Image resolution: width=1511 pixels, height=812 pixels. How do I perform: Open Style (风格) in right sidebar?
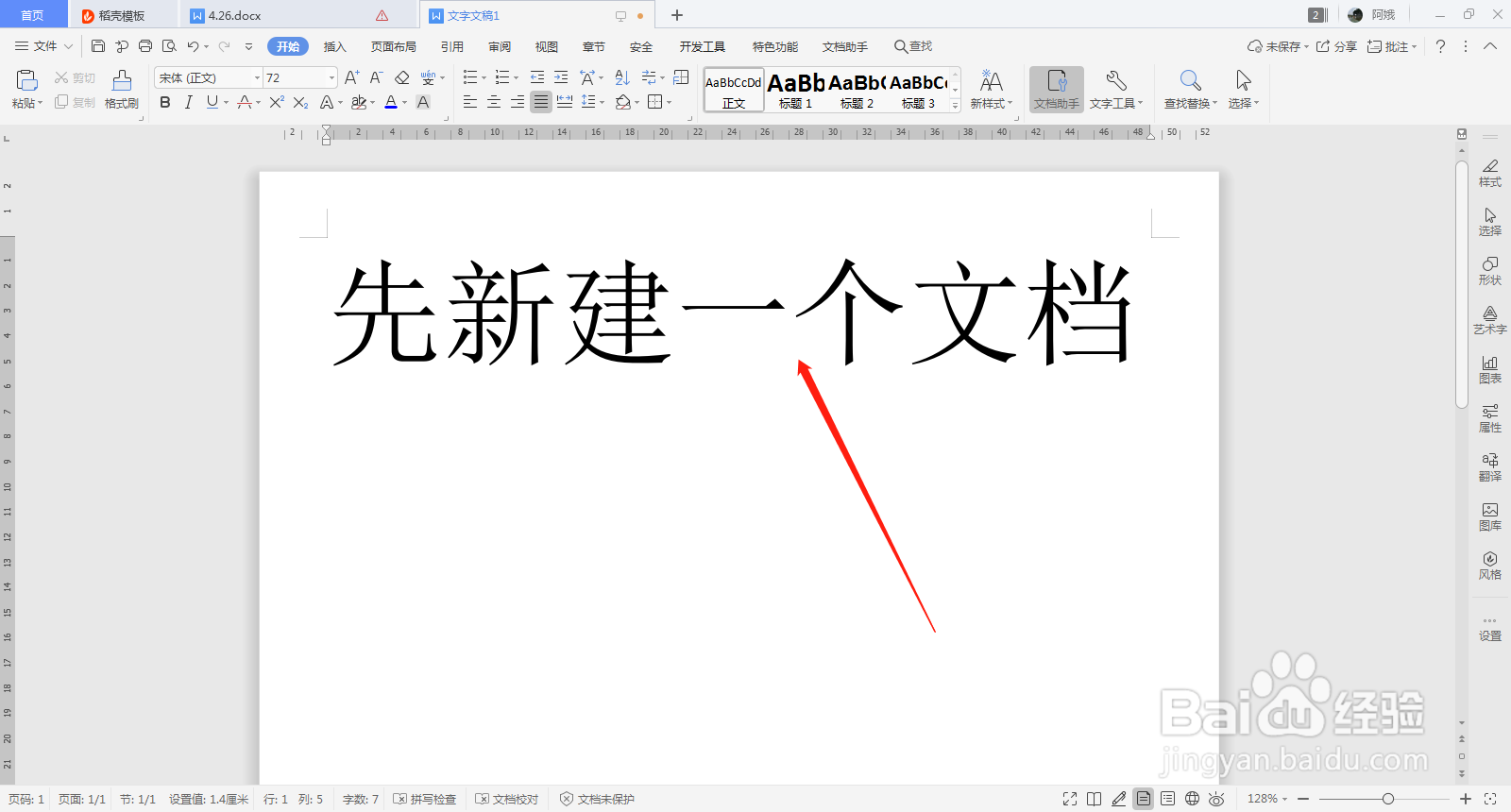coord(1490,565)
